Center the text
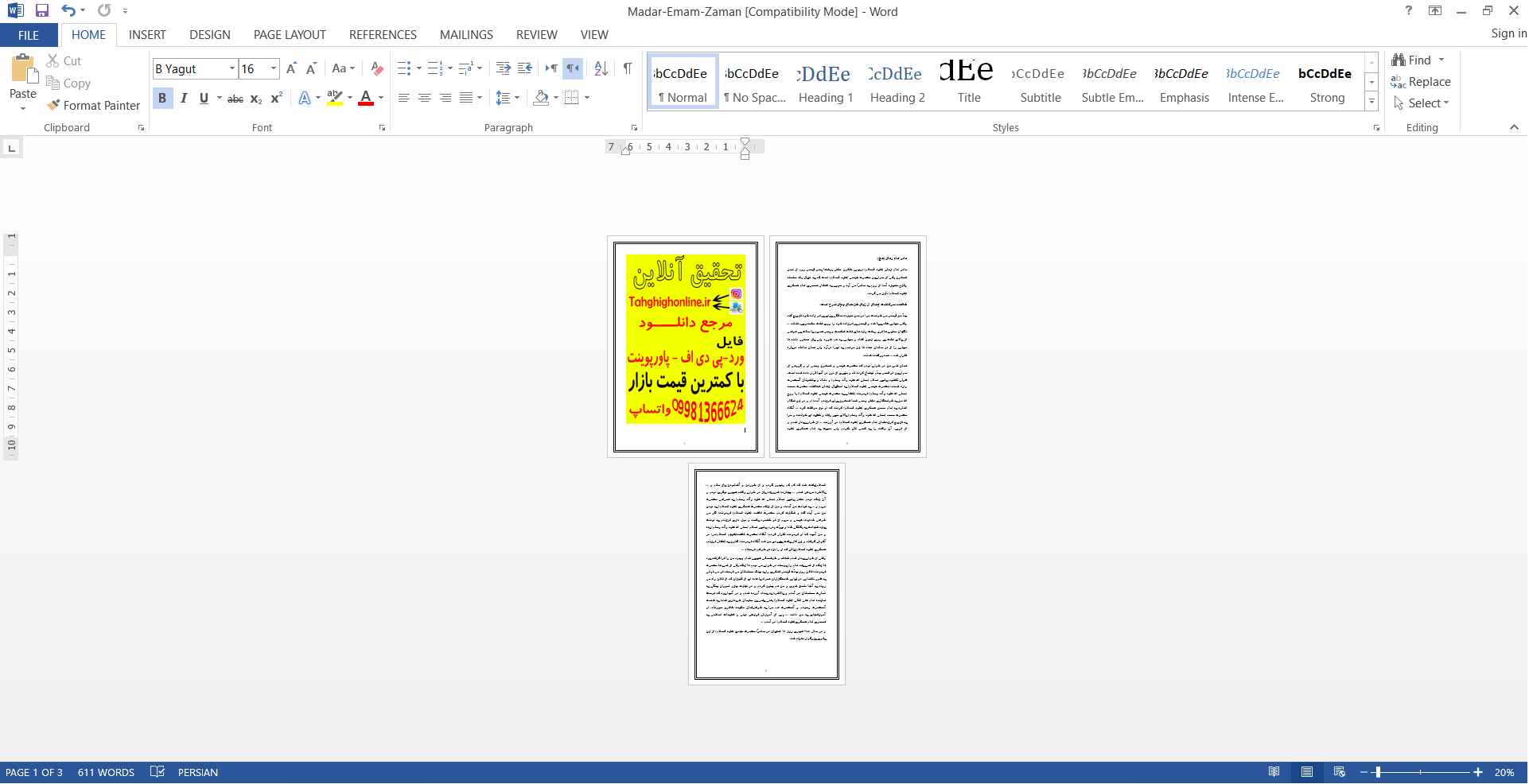Viewport: 1529px width, 784px height. point(425,99)
